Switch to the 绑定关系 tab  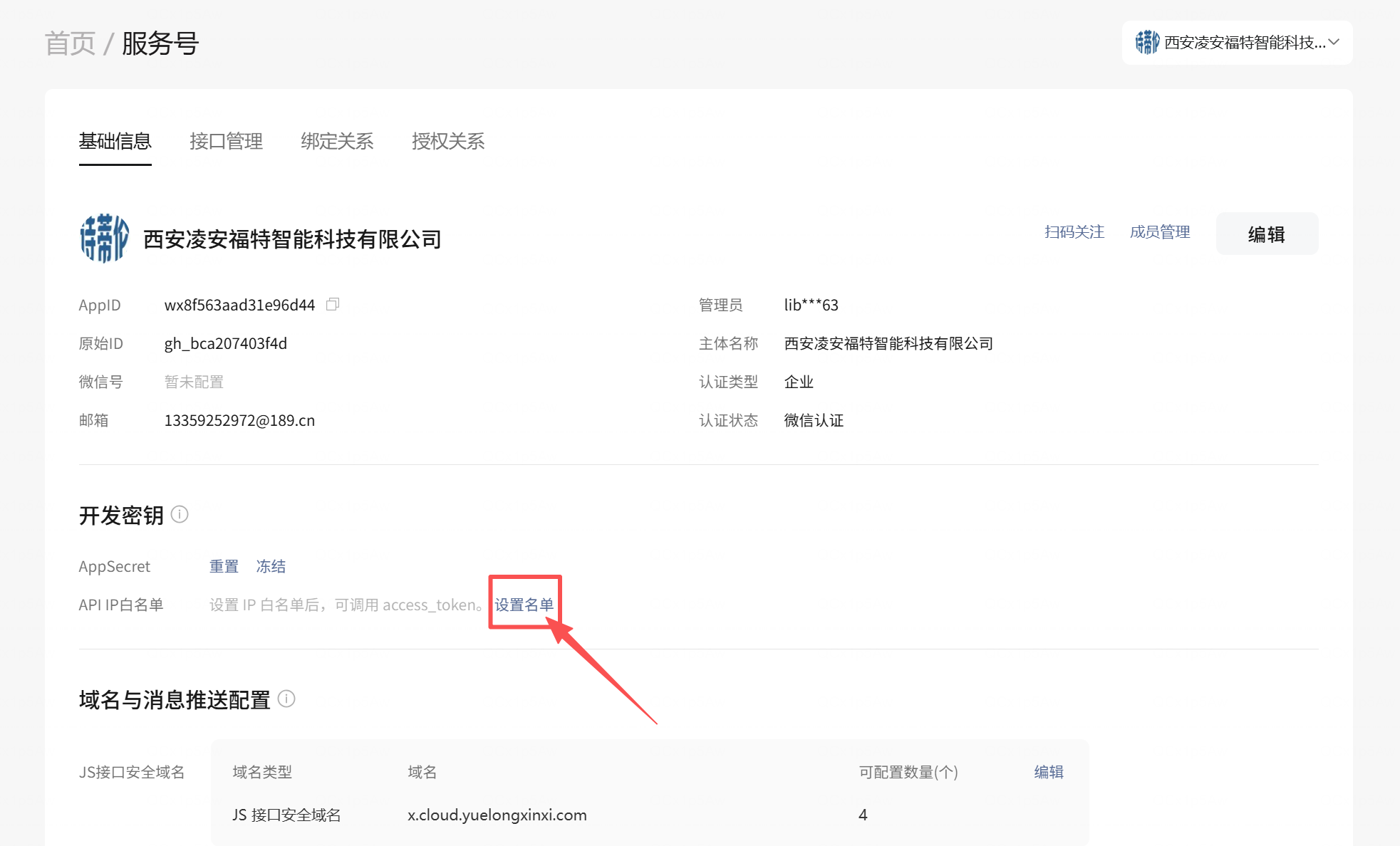[338, 141]
